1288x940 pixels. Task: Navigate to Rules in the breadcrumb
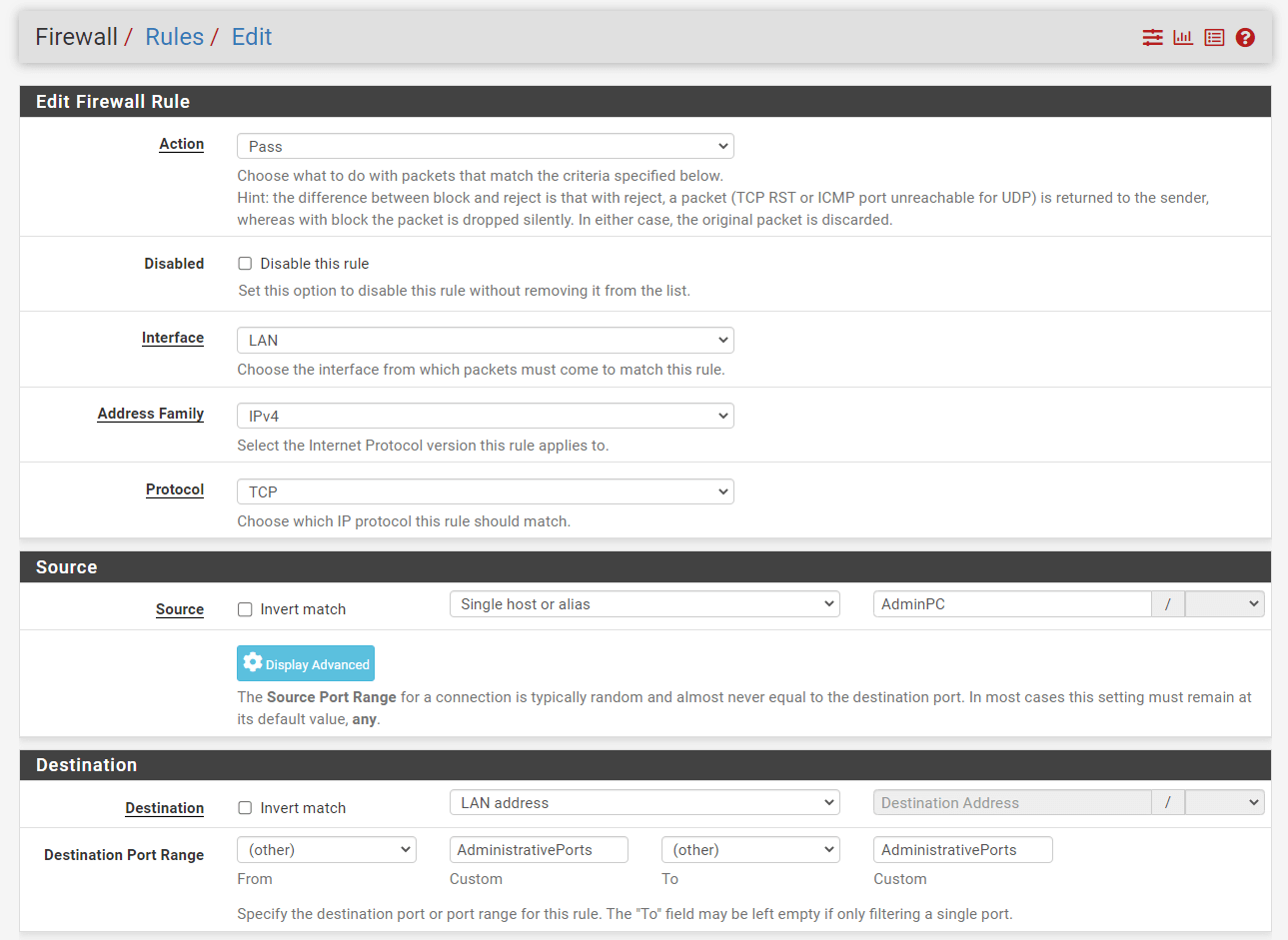tap(174, 36)
